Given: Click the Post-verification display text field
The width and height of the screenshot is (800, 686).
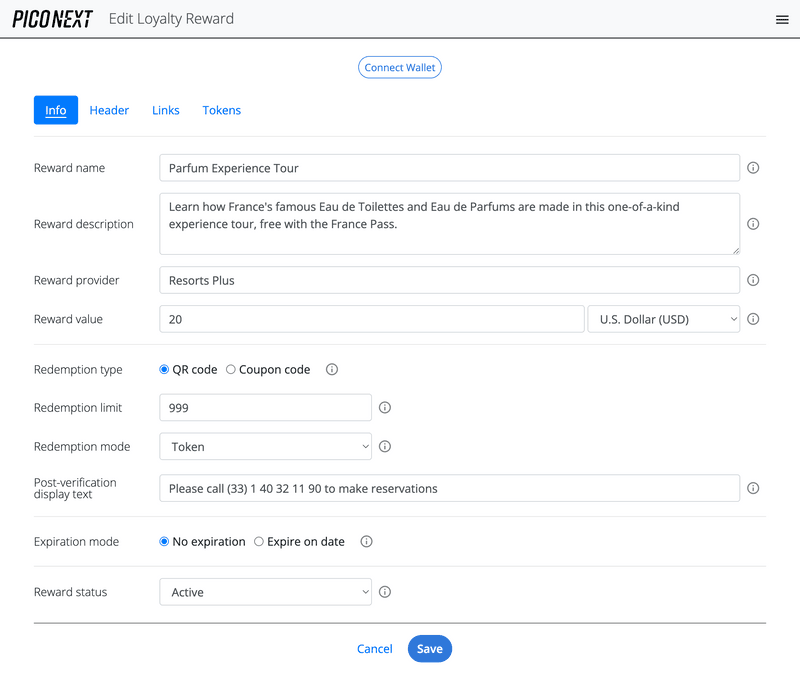Looking at the screenshot, I should (449, 488).
